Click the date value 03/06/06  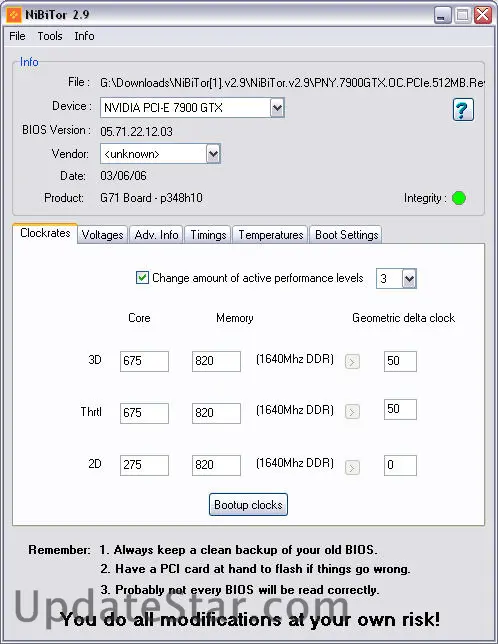click(123, 176)
